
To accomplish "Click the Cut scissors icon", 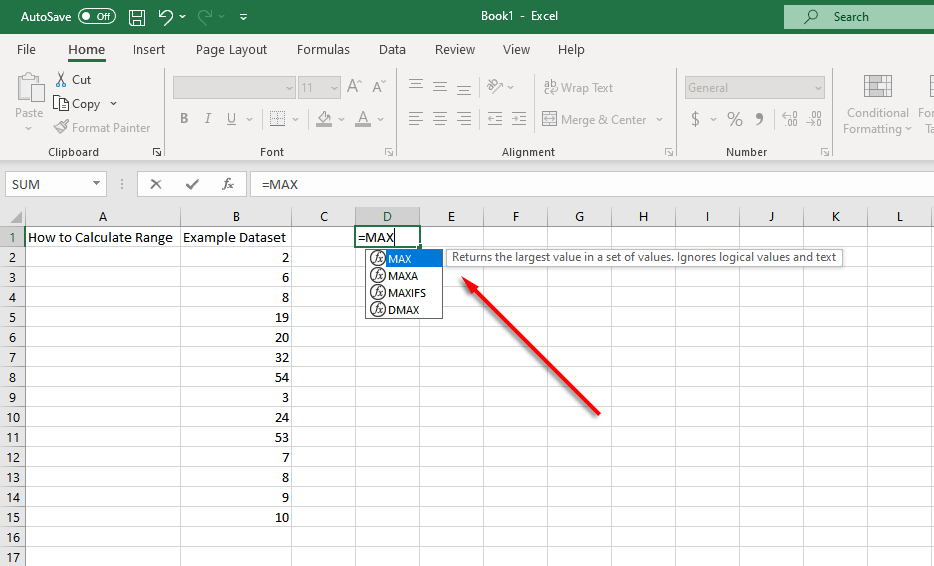I will tap(62, 79).
